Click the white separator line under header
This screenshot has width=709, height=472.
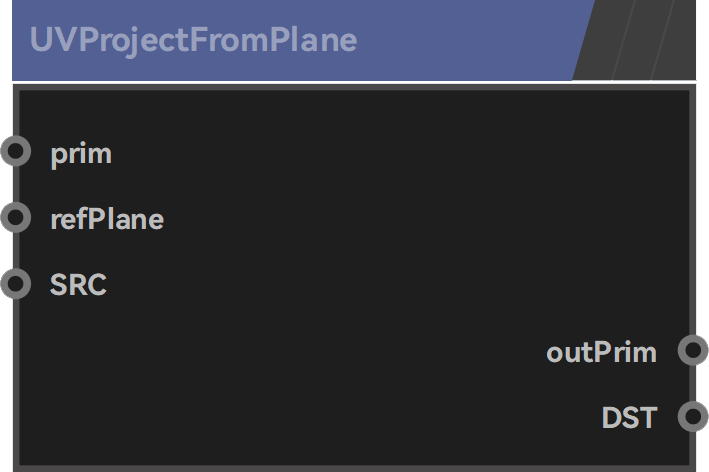pos(354,82)
